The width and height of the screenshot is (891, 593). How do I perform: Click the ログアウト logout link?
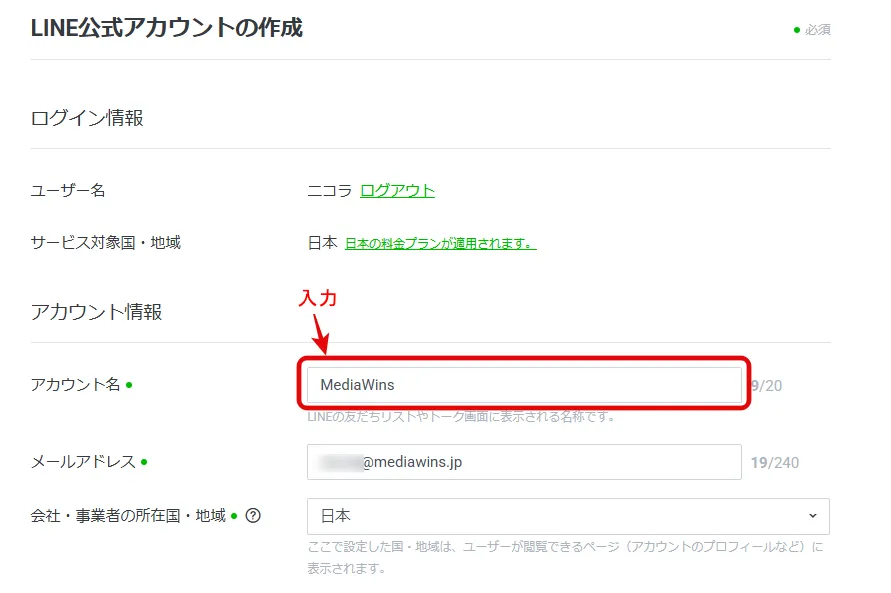coord(397,190)
